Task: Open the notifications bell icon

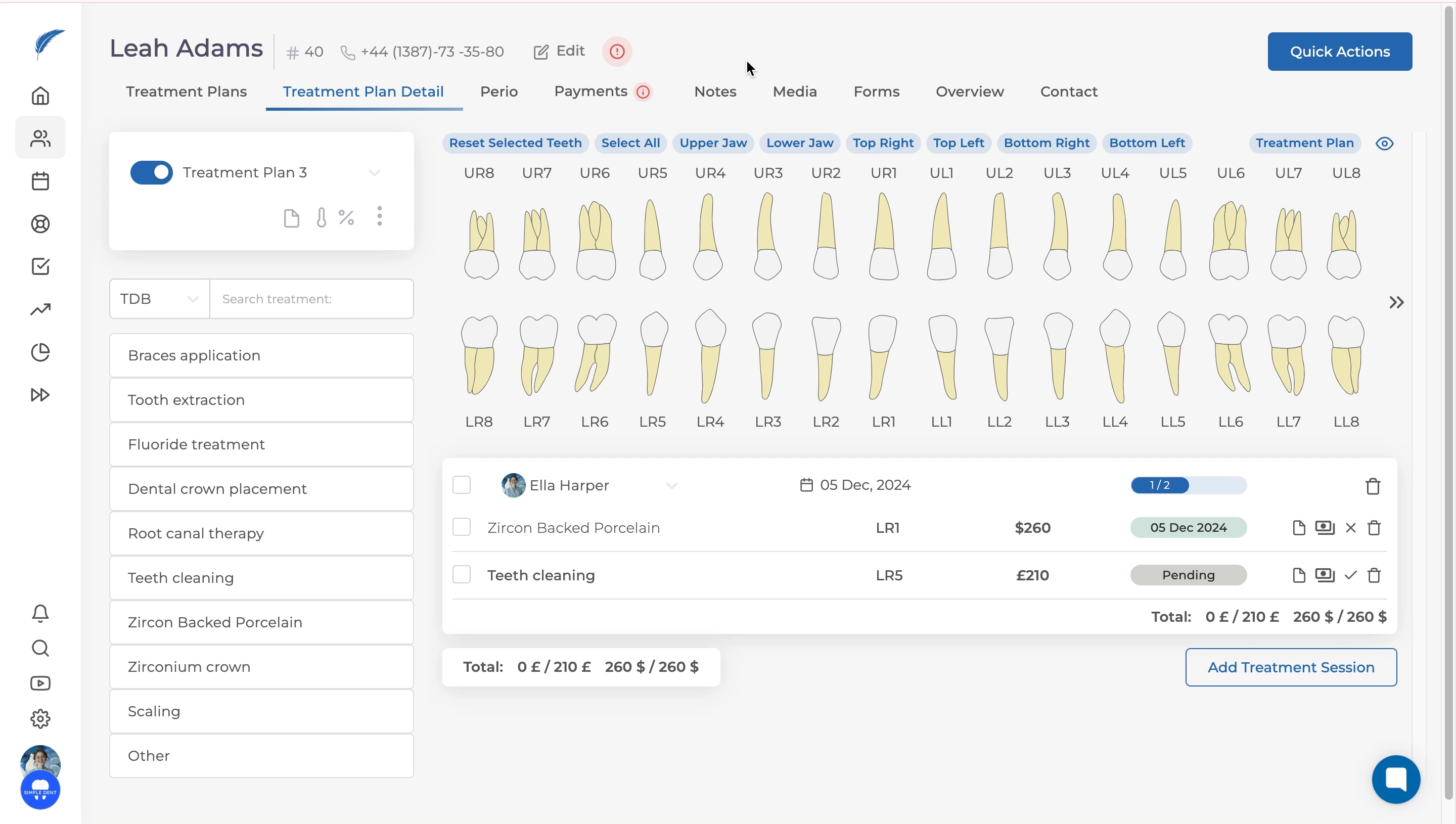Action: coord(40,613)
